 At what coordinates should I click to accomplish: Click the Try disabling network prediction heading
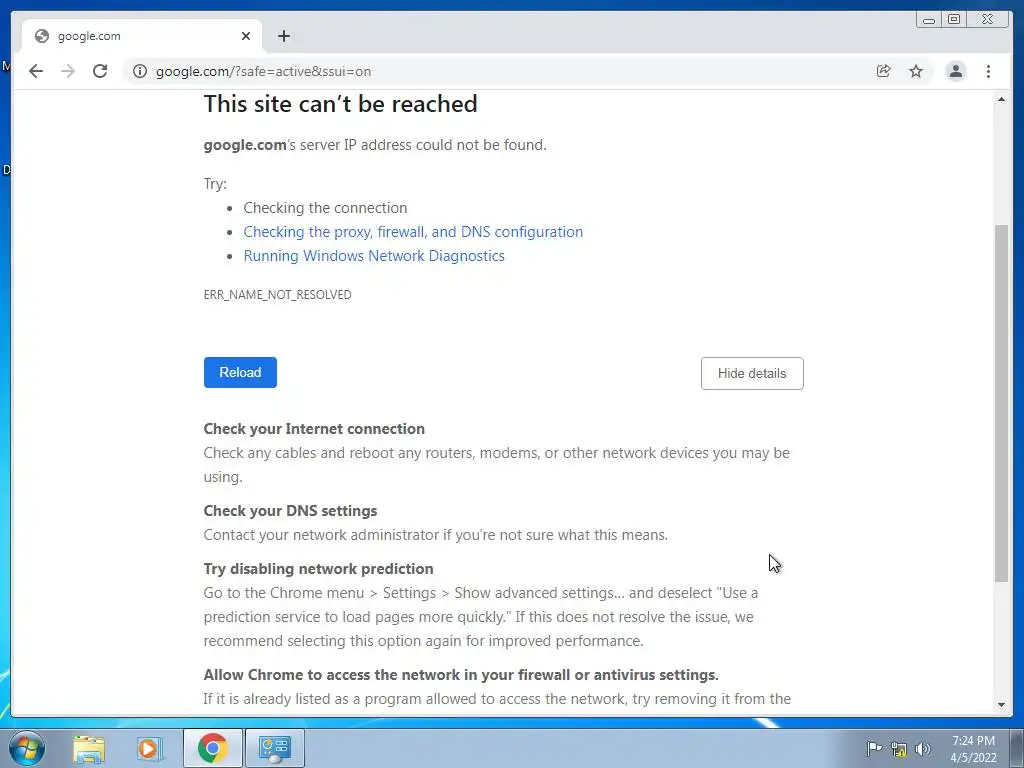[318, 569]
